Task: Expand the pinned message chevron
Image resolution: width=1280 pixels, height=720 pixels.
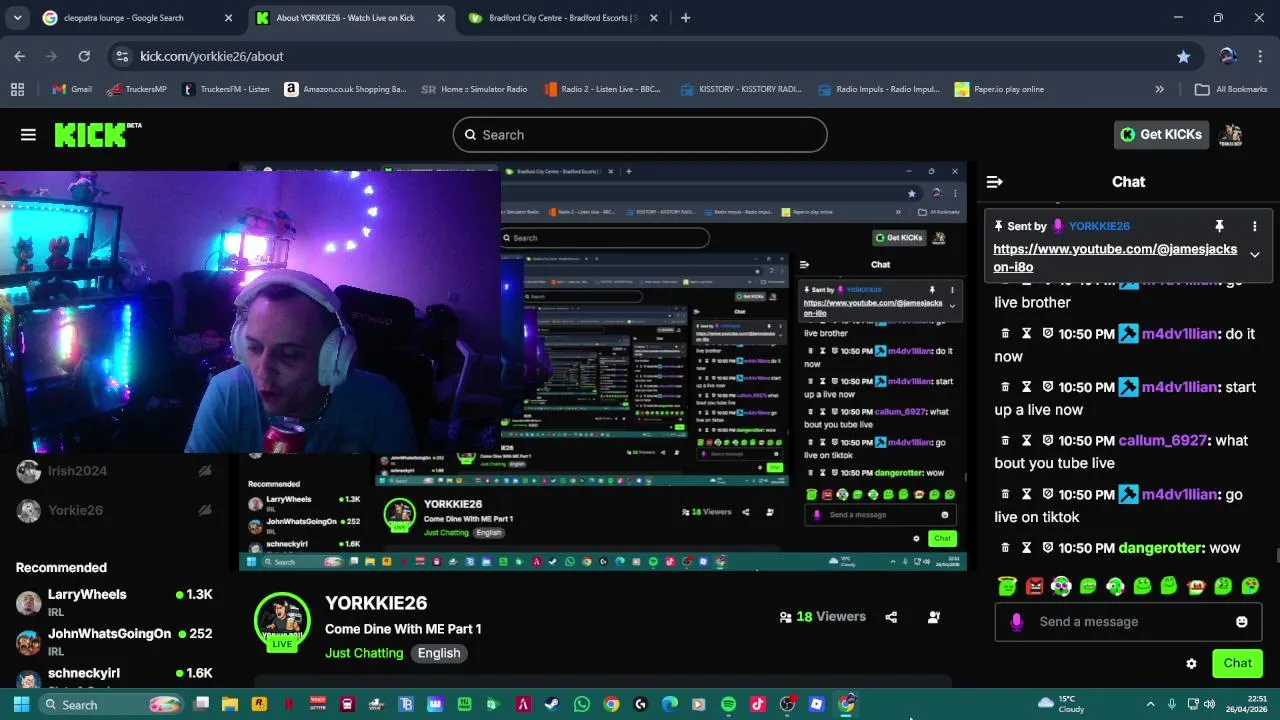Action: [1254, 255]
